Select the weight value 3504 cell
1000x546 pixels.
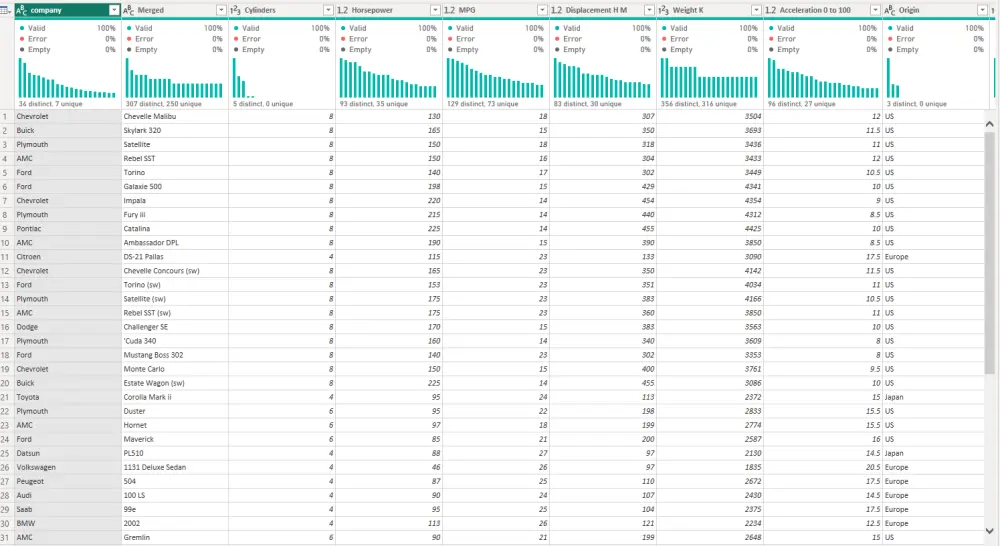710,116
